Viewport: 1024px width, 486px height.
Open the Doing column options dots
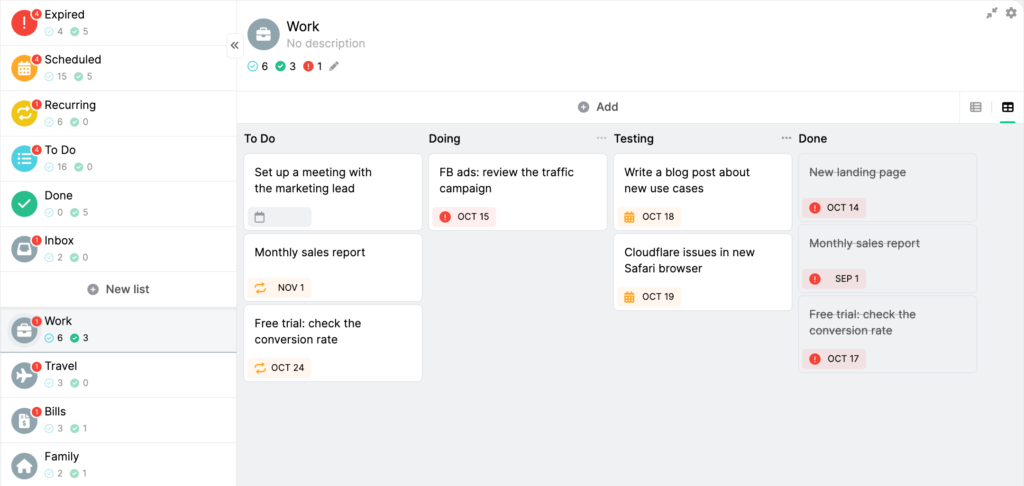click(x=601, y=138)
